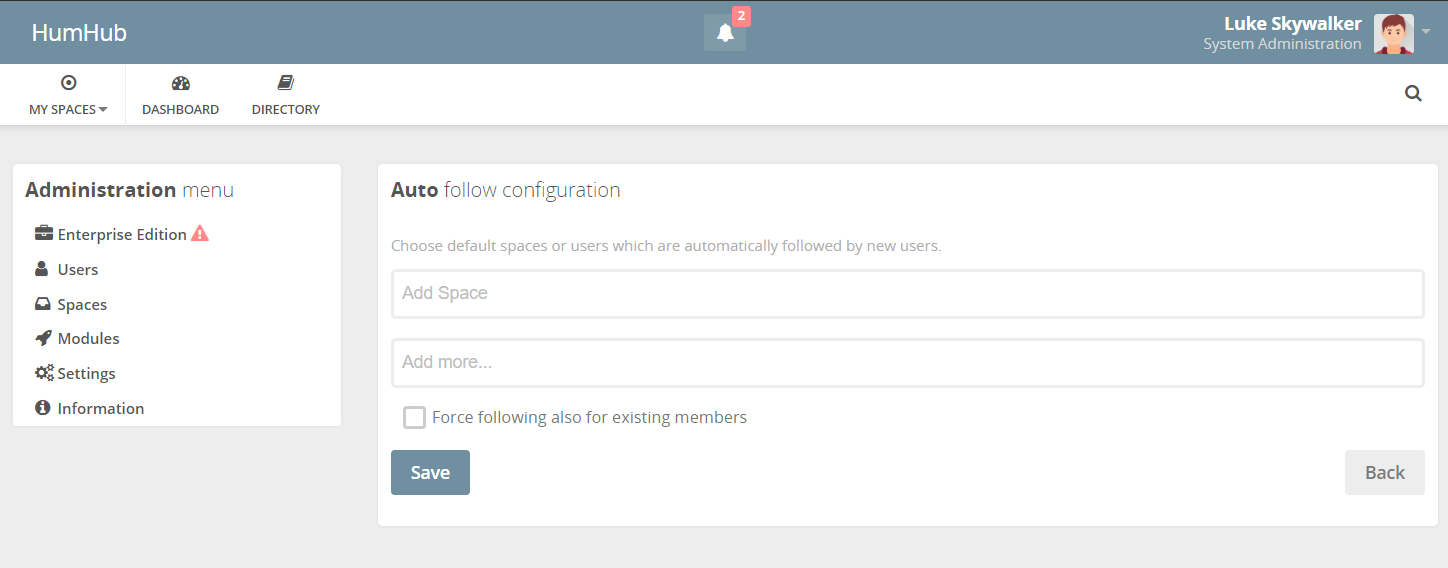Click the search magnifier icon

1413,94
